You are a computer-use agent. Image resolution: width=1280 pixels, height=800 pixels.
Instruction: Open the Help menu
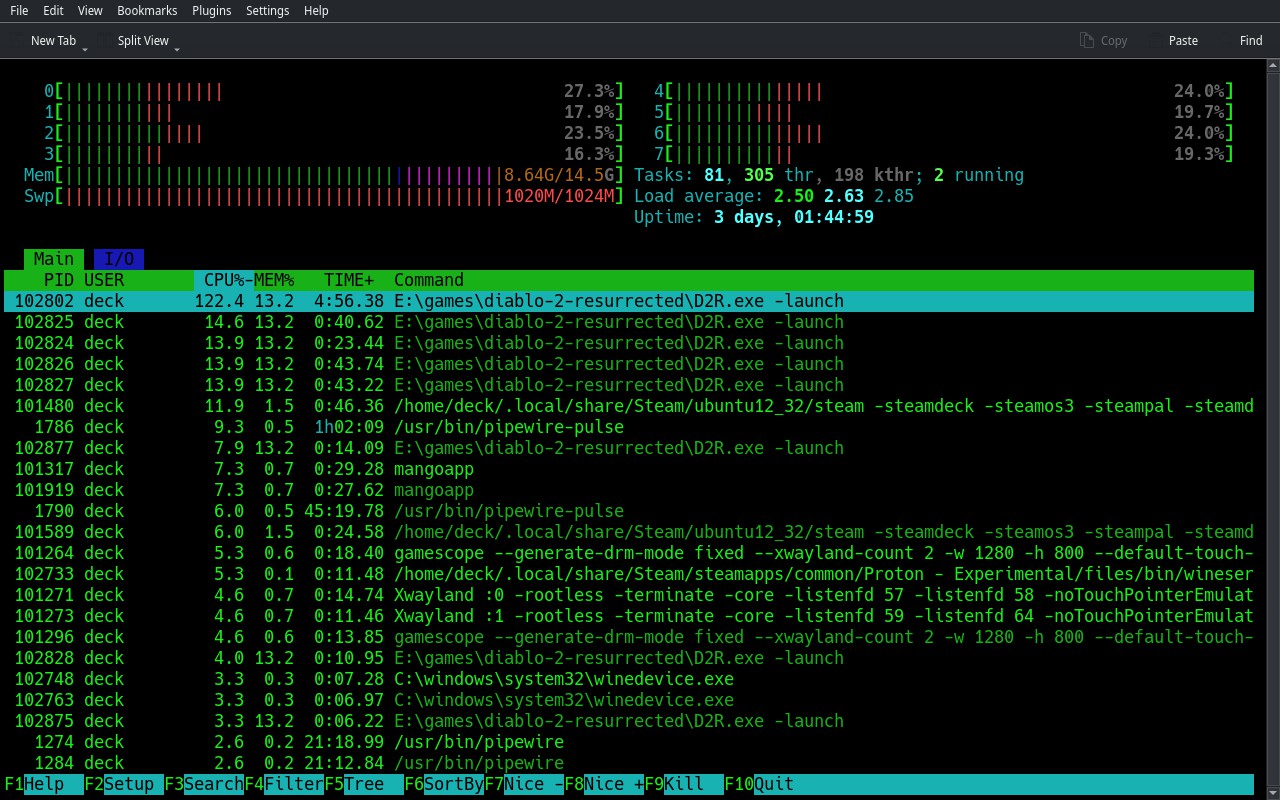pyautogui.click(x=316, y=10)
